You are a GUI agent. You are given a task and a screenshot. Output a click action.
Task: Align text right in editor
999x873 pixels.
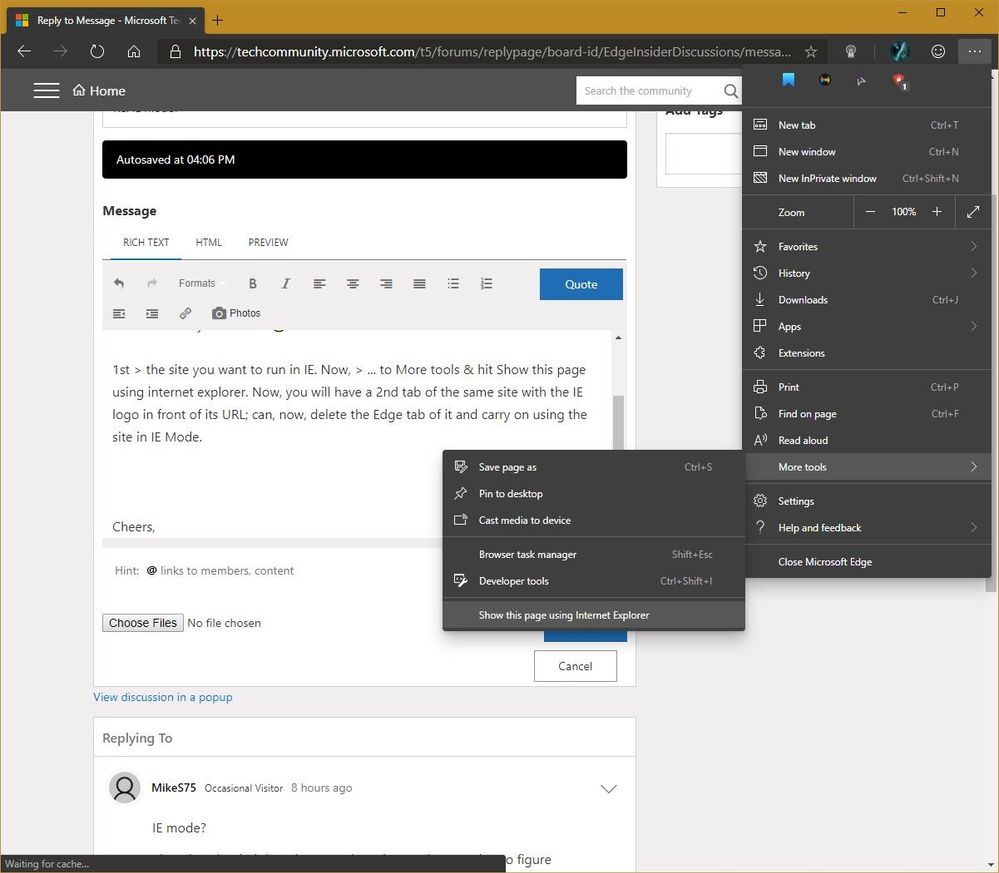(385, 284)
